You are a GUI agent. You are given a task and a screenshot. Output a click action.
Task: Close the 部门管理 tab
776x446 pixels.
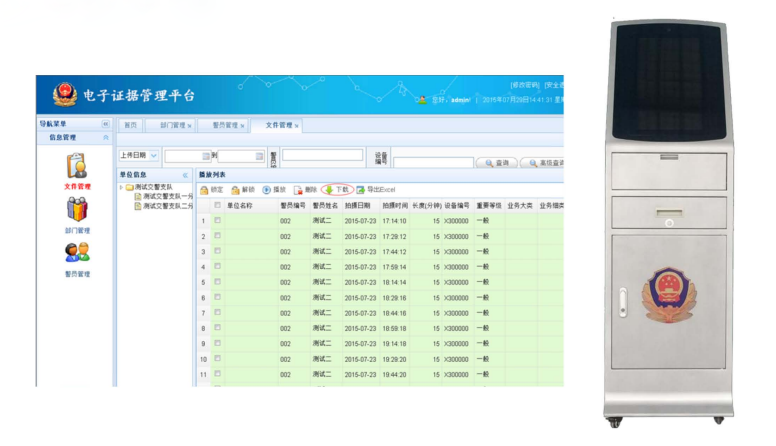(x=190, y=126)
